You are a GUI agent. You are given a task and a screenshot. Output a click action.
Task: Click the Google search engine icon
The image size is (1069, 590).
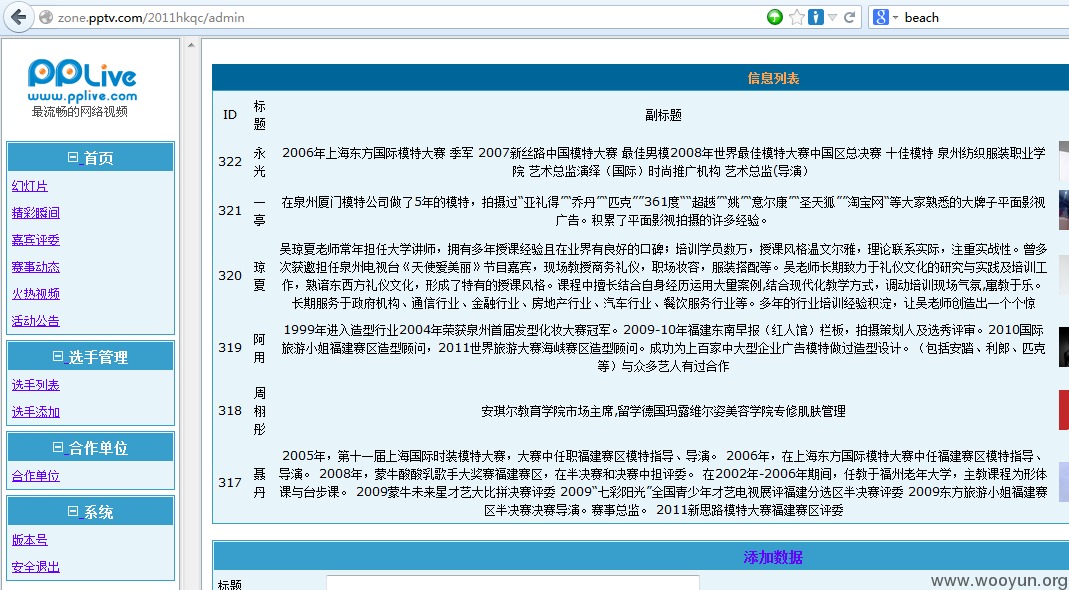(x=881, y=18)
